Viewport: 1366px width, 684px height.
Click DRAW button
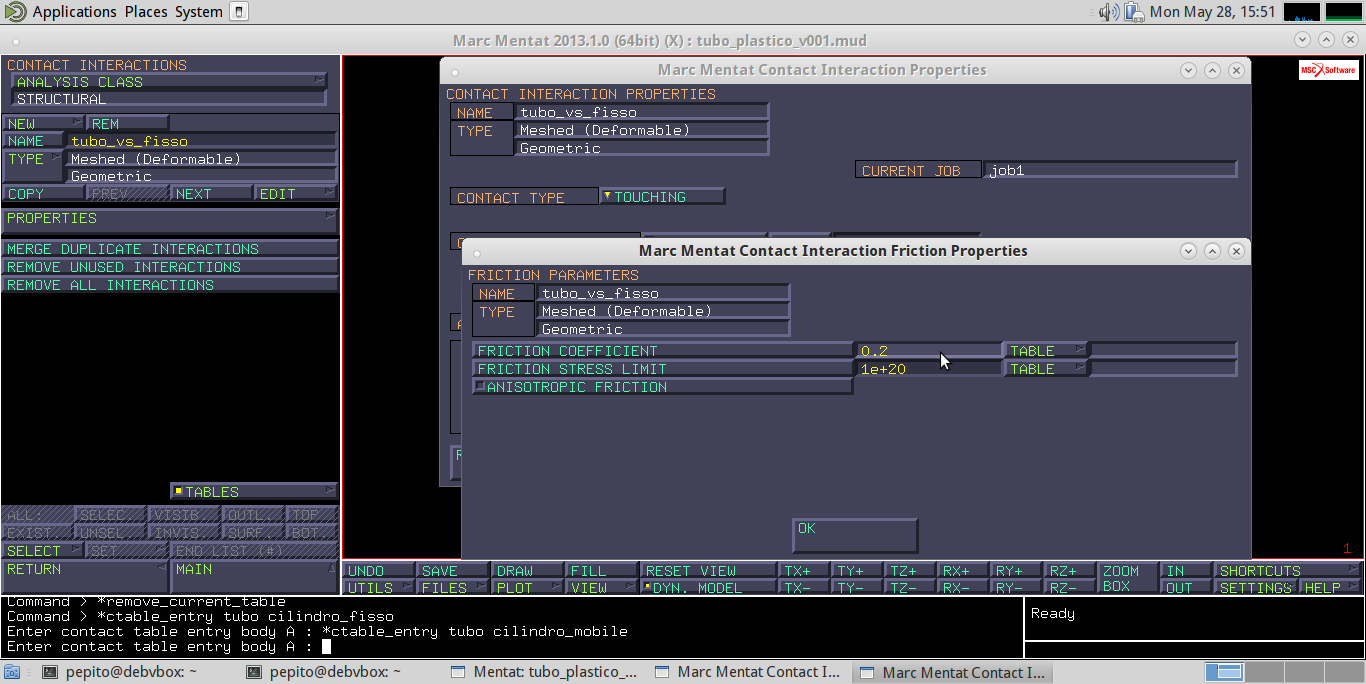click(x=527, y=570)
